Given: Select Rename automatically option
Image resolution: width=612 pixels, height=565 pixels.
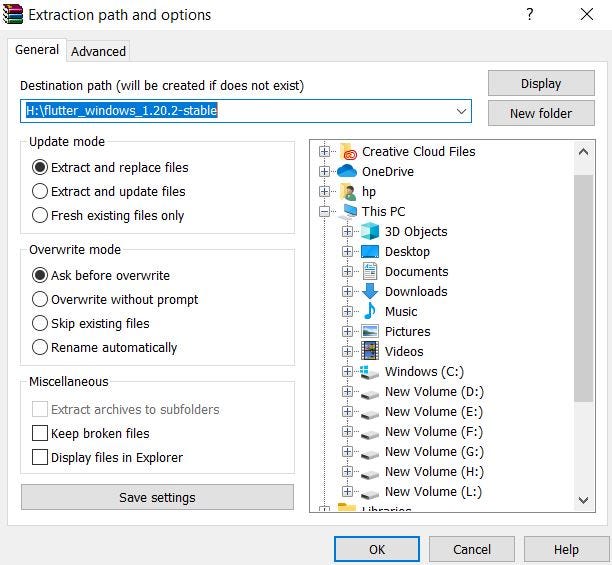Looking at the screenshot, I should [x=40, y=347].
